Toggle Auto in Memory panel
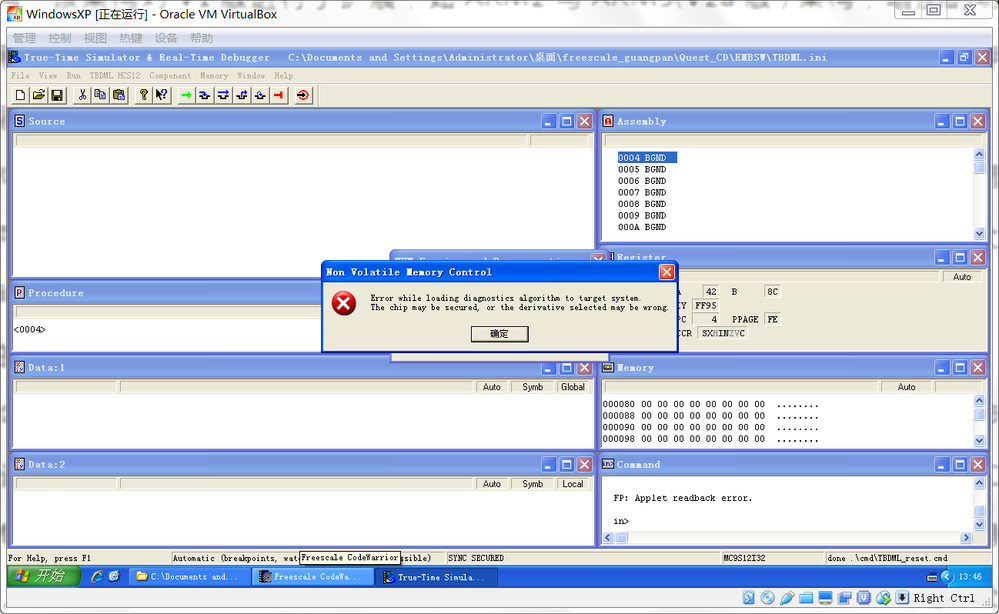Screen dimensions: 999x614 (x=906, y=387)
